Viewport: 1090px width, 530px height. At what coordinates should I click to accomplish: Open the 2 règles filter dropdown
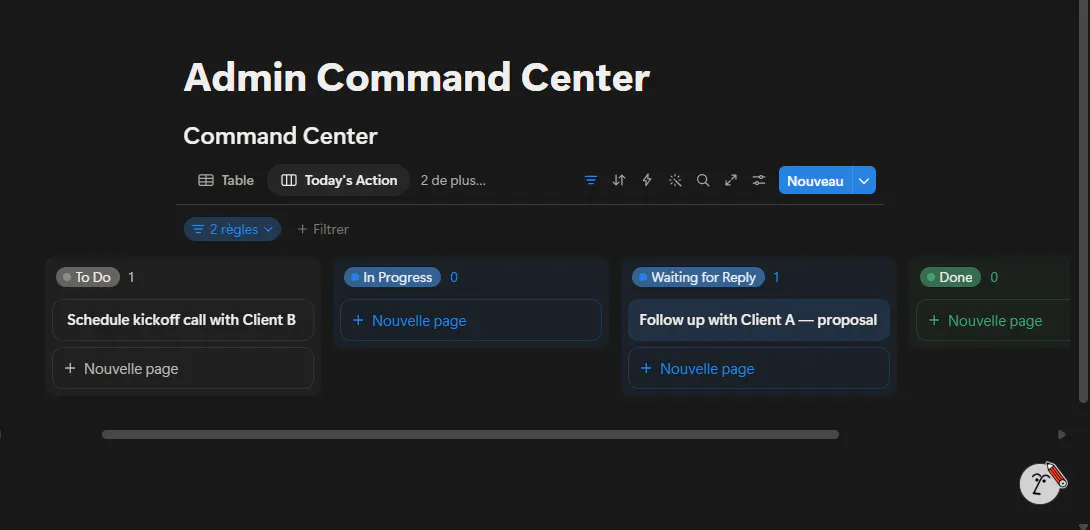pyautogui.click(x=232, y=229)
